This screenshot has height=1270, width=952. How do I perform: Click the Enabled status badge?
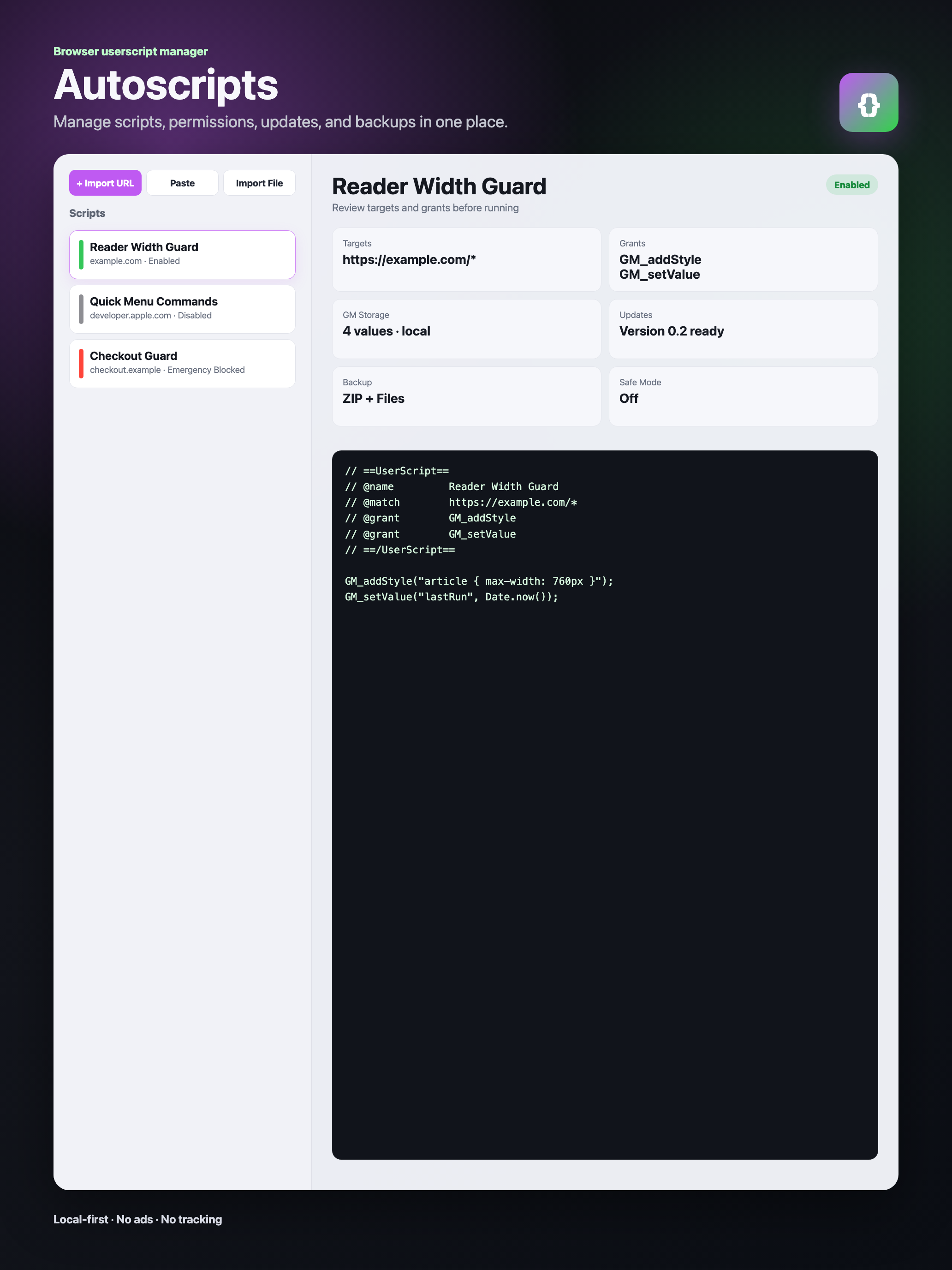click(x=851, y=184)
